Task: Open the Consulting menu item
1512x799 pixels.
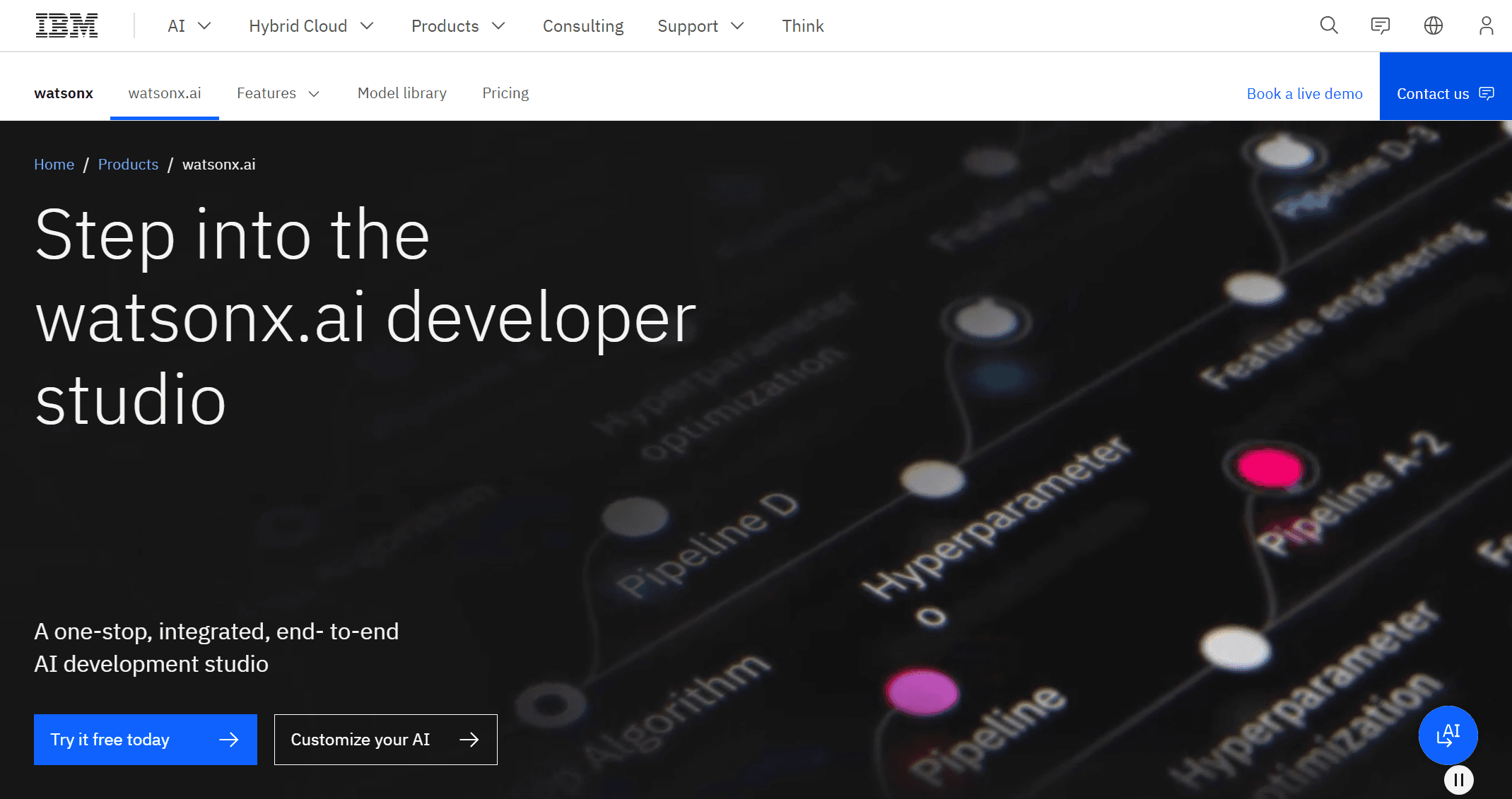Action: (583, 26)
